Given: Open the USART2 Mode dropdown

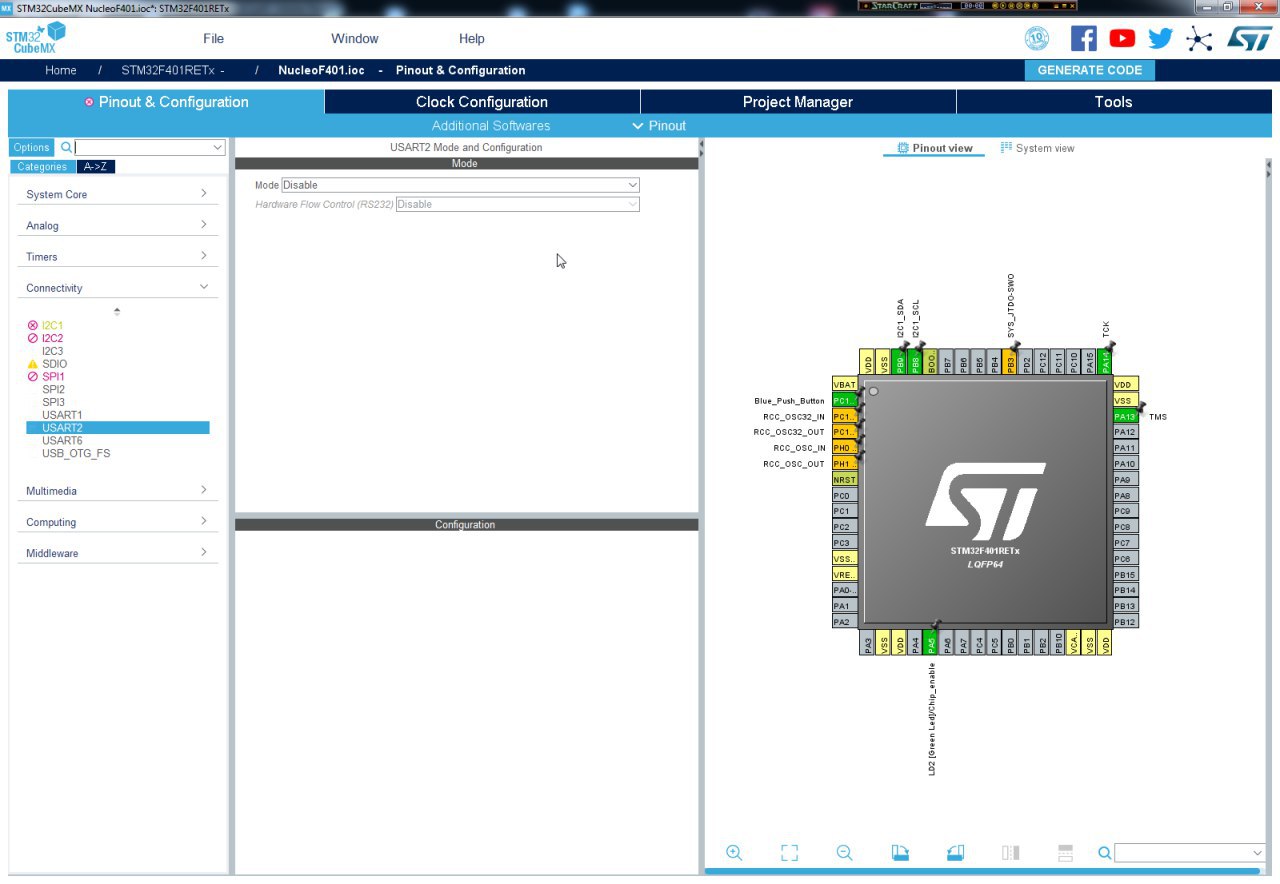Looking at the screenshot, I should (x=460, y=185).
